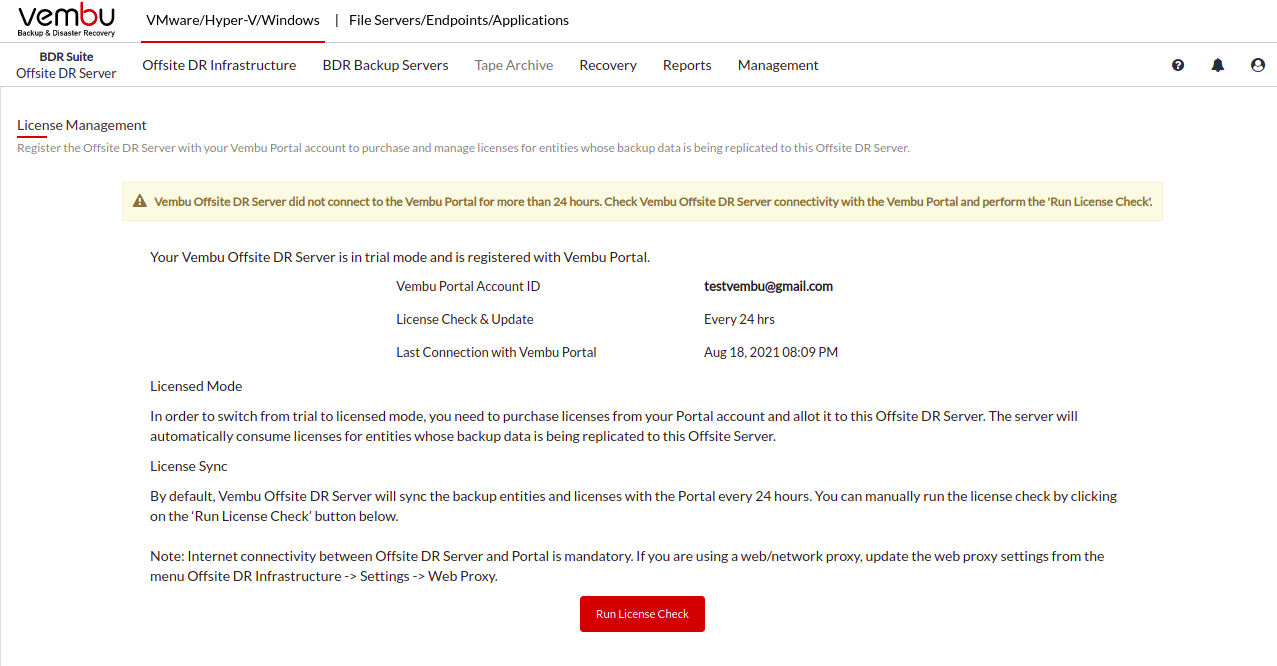
Task: Click the Vembu Portal Account ID label
Action: coord(468,286)
